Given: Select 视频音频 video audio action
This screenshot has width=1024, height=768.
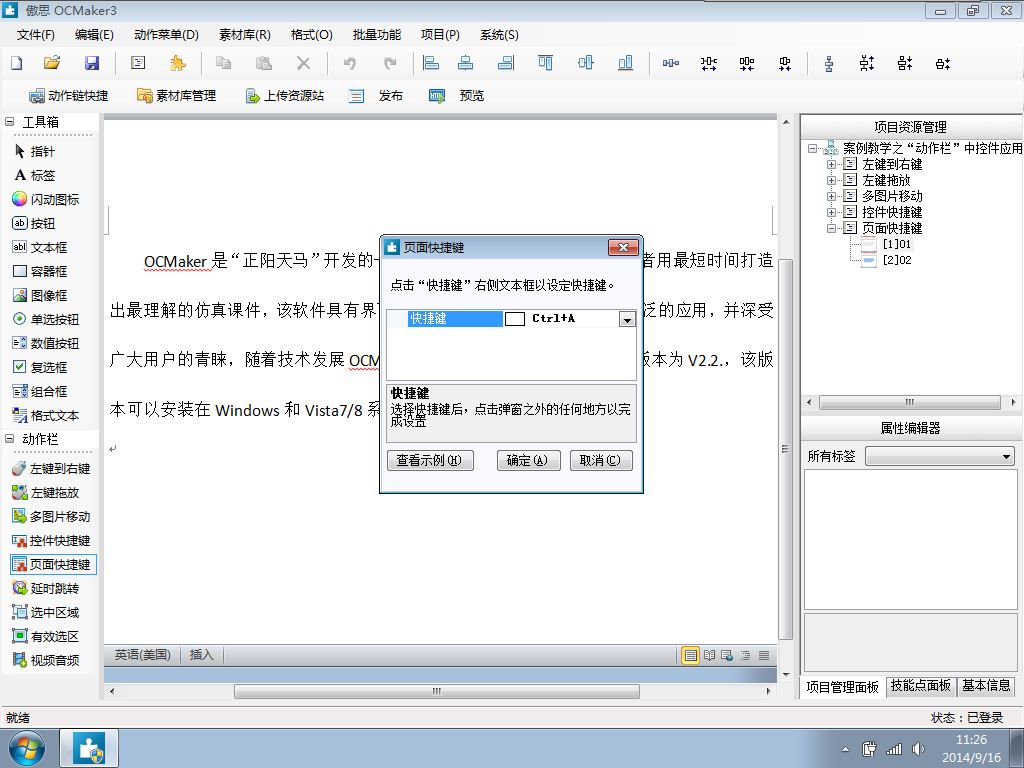Looking at the screenshot, I should [x=46, y=660].
